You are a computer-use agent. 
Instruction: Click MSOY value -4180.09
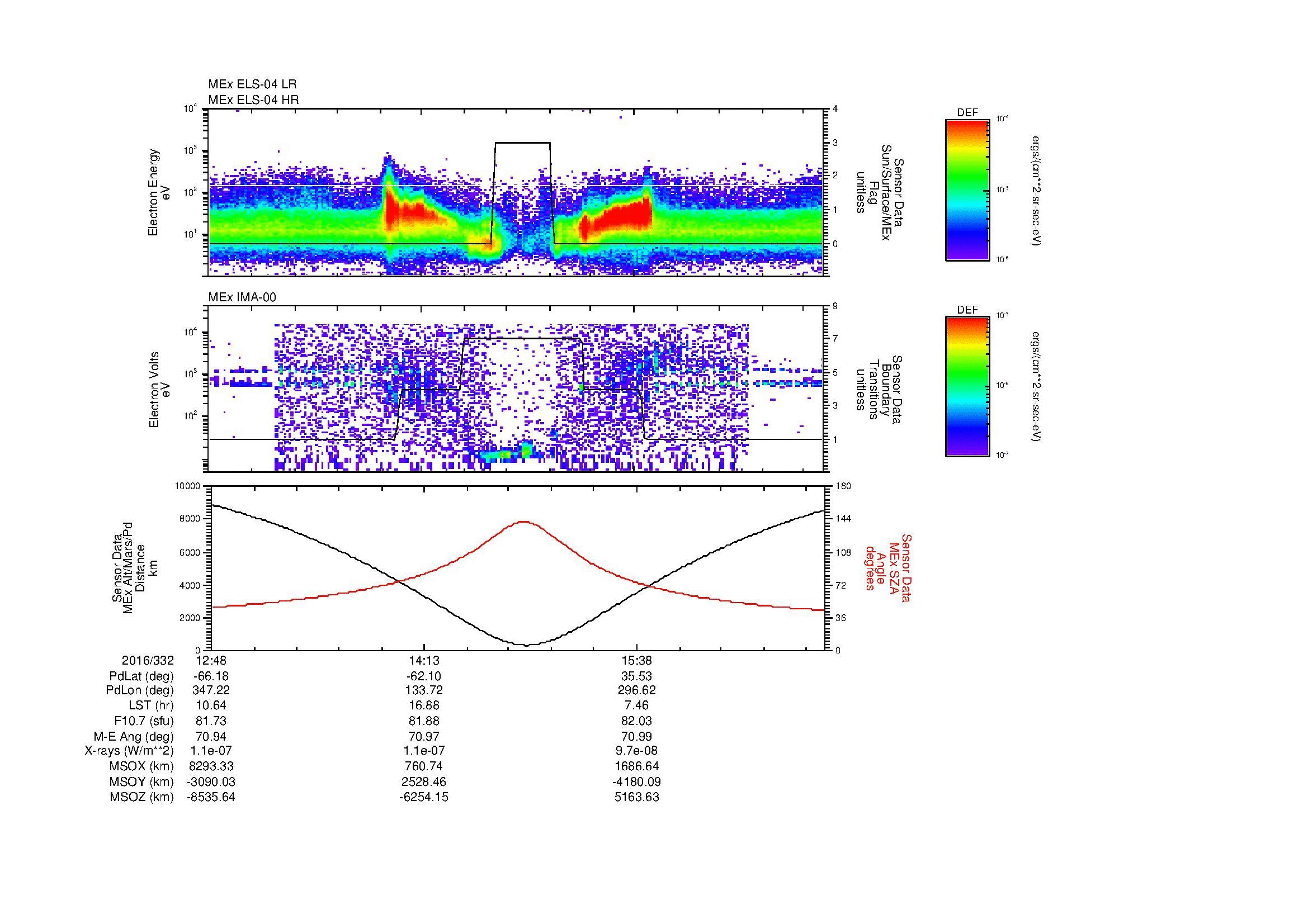637,781
